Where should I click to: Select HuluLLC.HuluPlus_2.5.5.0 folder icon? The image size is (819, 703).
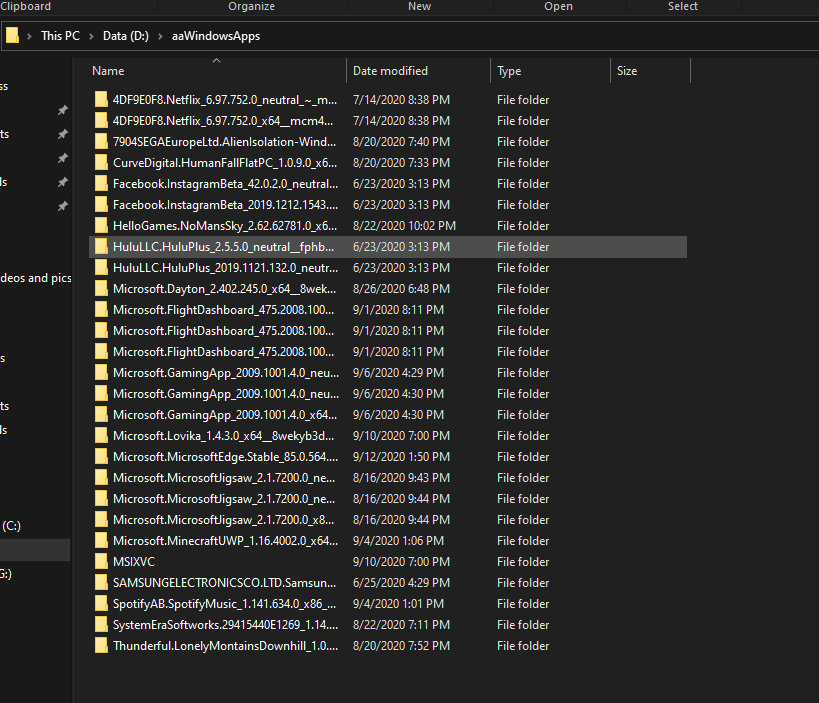click(101, 247)
